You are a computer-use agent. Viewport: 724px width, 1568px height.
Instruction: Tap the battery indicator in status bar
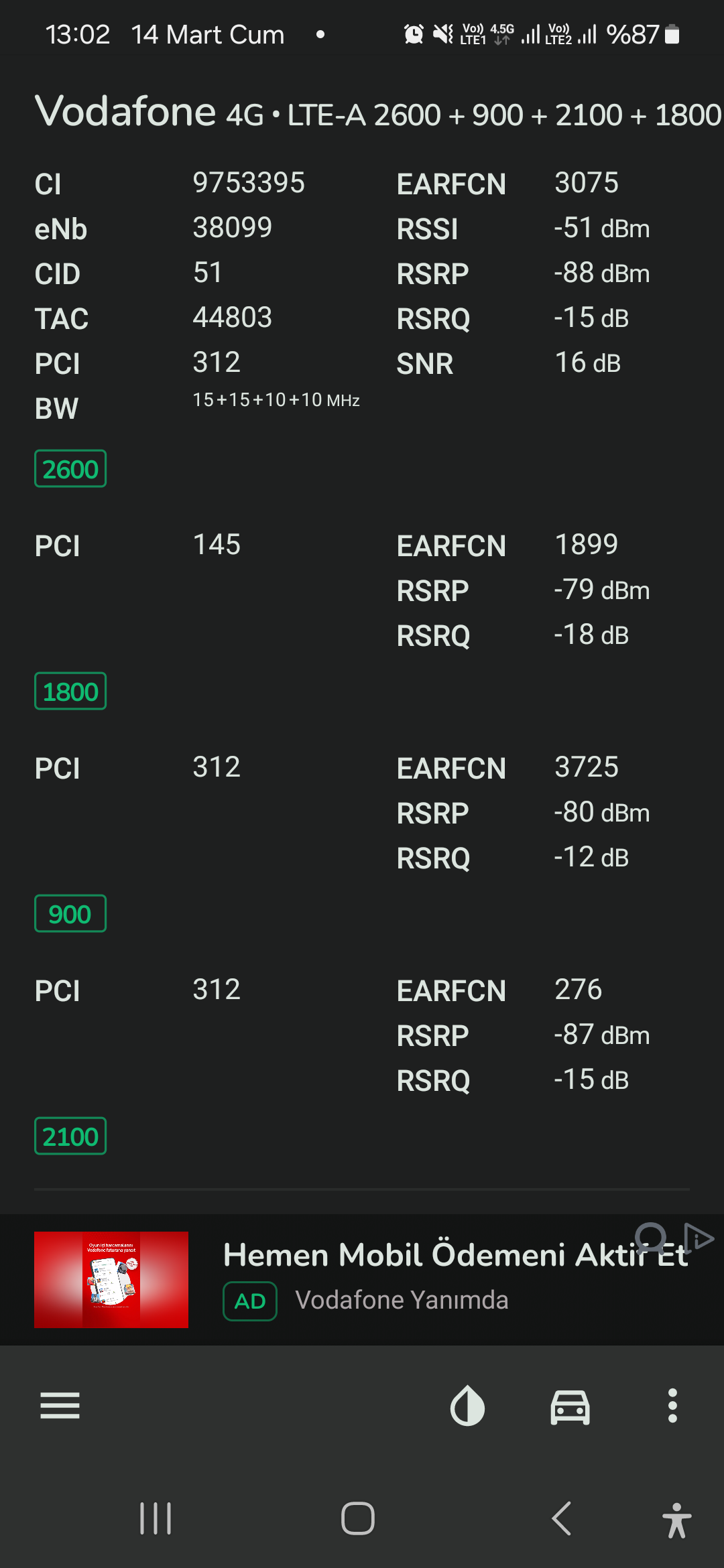tap(672, 34)
